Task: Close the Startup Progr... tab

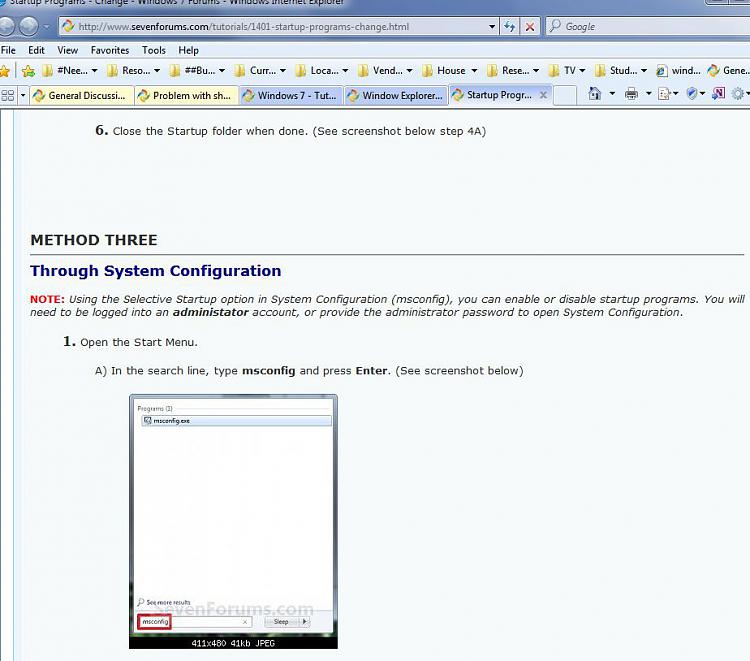Action: pyautogui.click(x=543, y=95)
